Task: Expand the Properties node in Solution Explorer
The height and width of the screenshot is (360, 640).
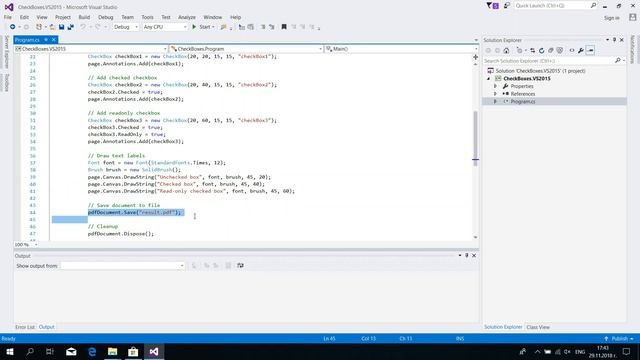Action: 496,86
